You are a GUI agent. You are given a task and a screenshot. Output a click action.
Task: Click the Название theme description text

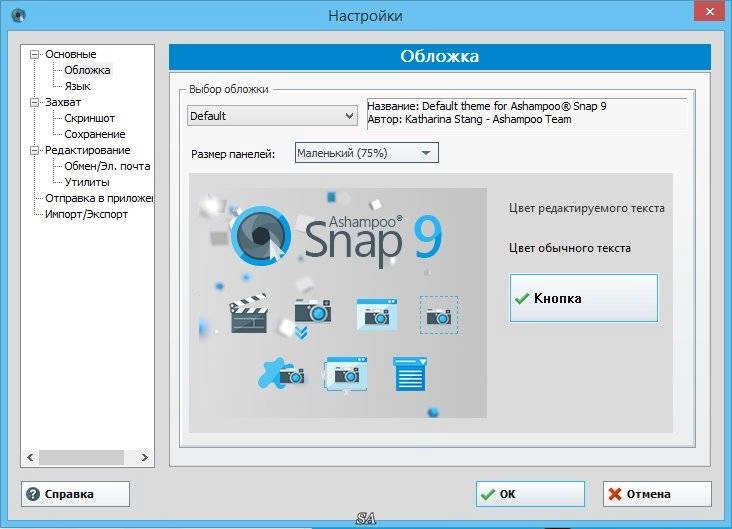(x=487, y=106)
